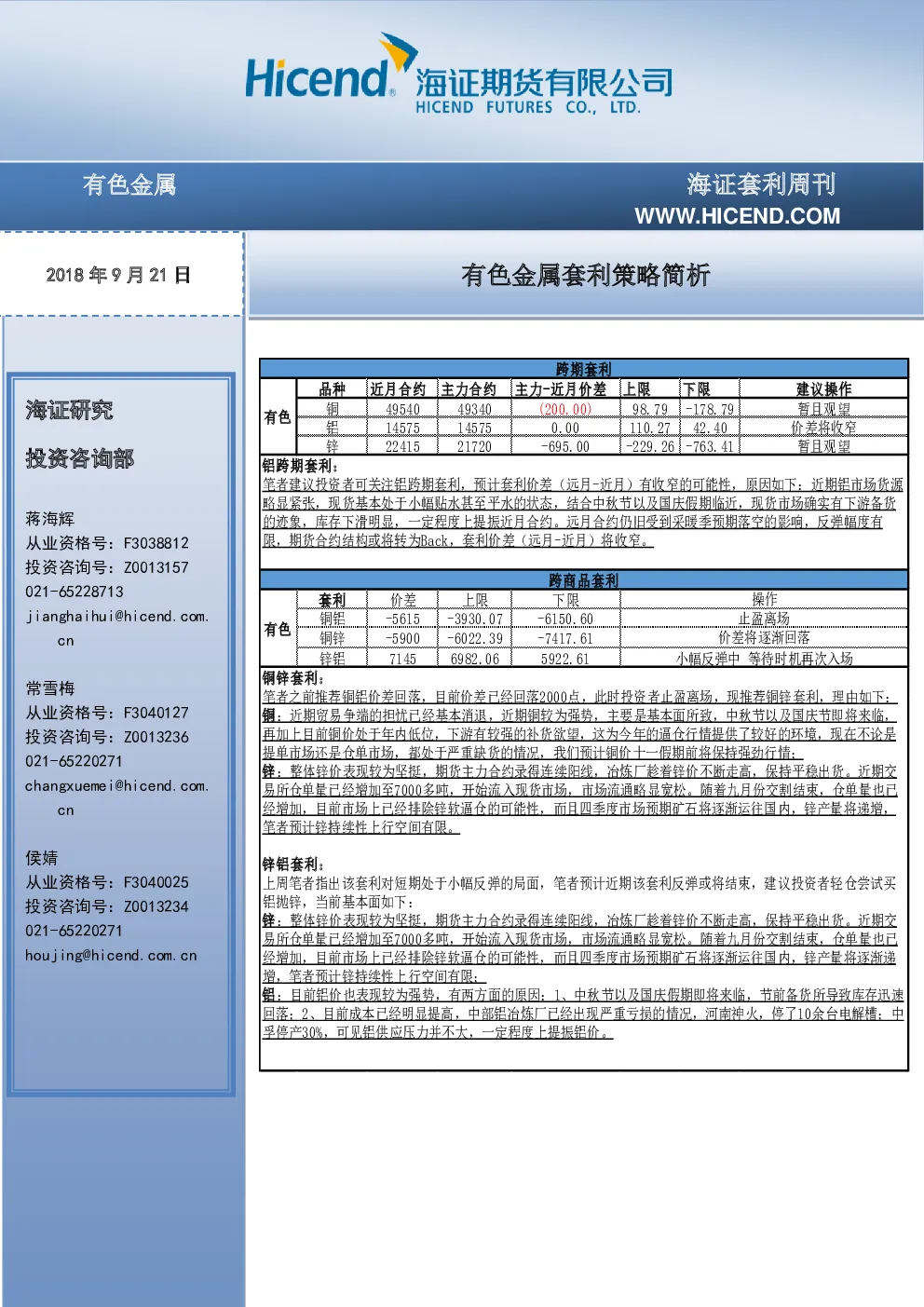924x1307 pixels.
Task: Click the 品种 column header
Action: click(332, 389)
